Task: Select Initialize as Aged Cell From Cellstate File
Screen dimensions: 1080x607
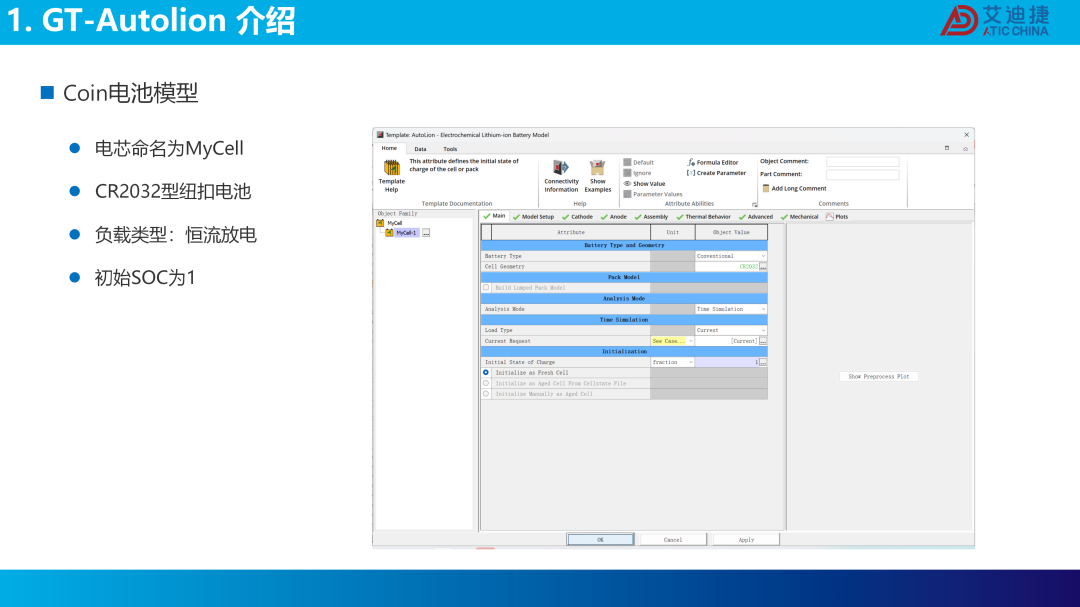Action: (486, 384)
